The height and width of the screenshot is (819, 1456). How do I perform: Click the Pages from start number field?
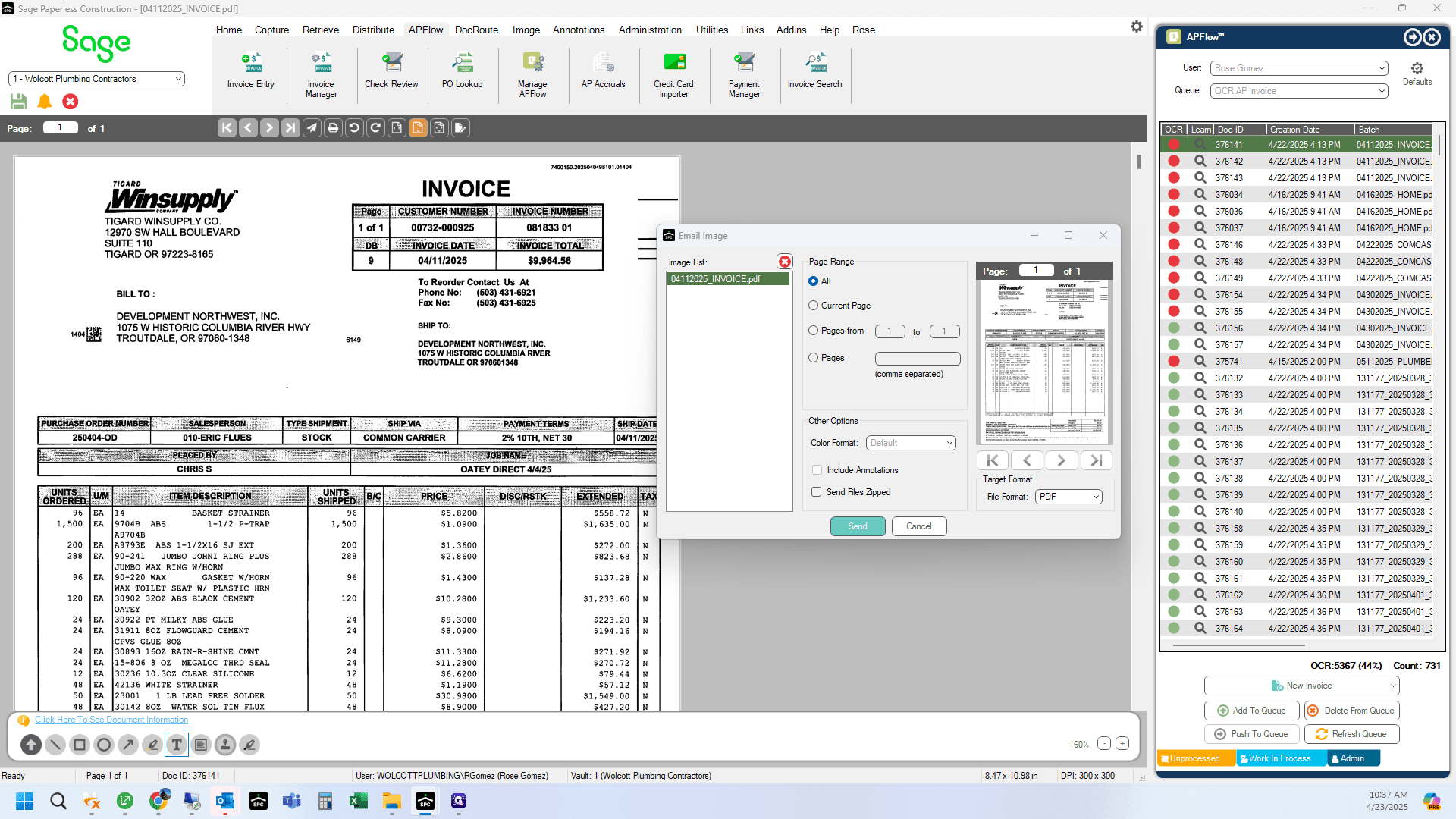click(890, 331)
